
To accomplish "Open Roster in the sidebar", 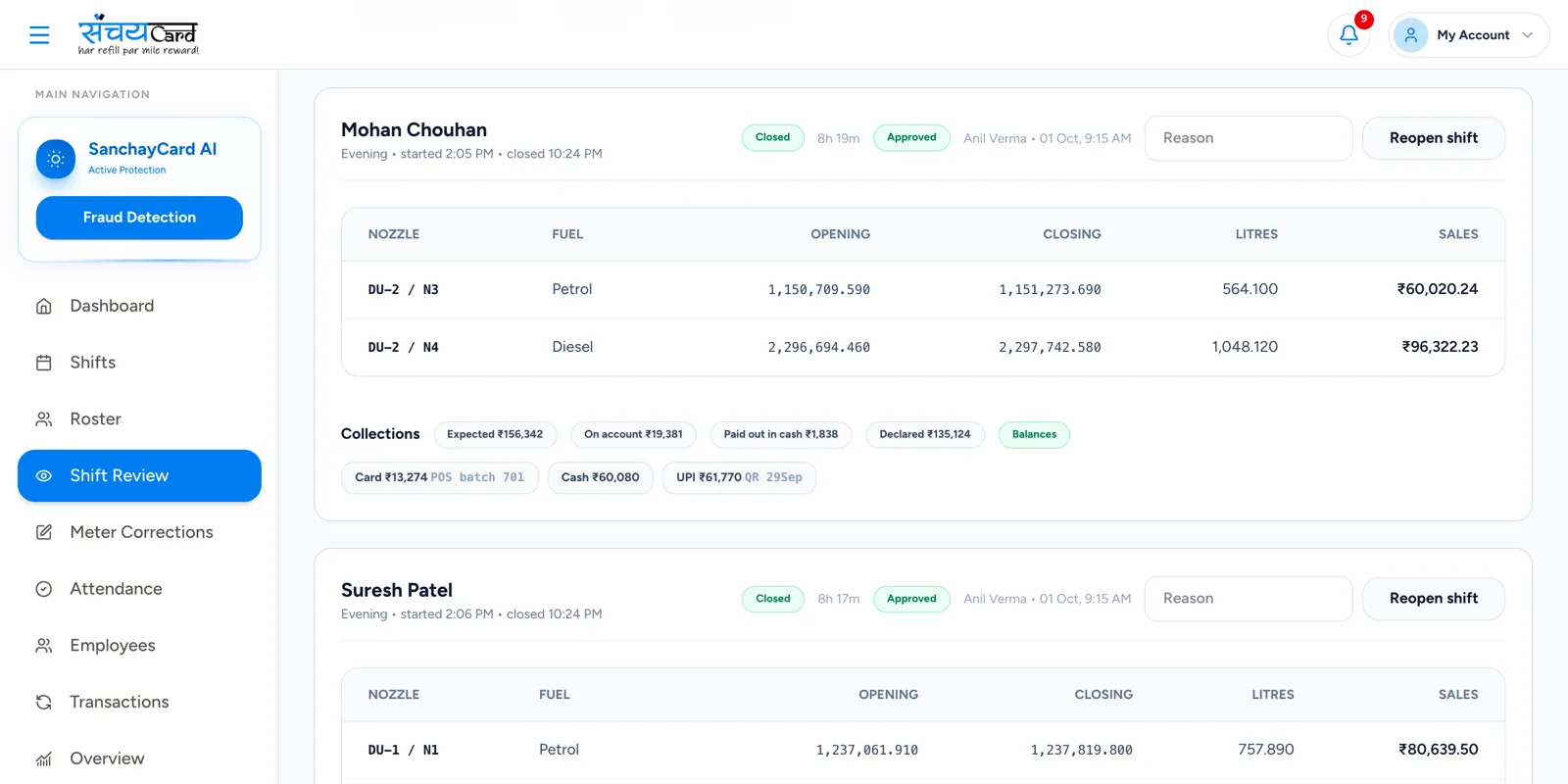I will pyautogui.click(x=139, y=419).
